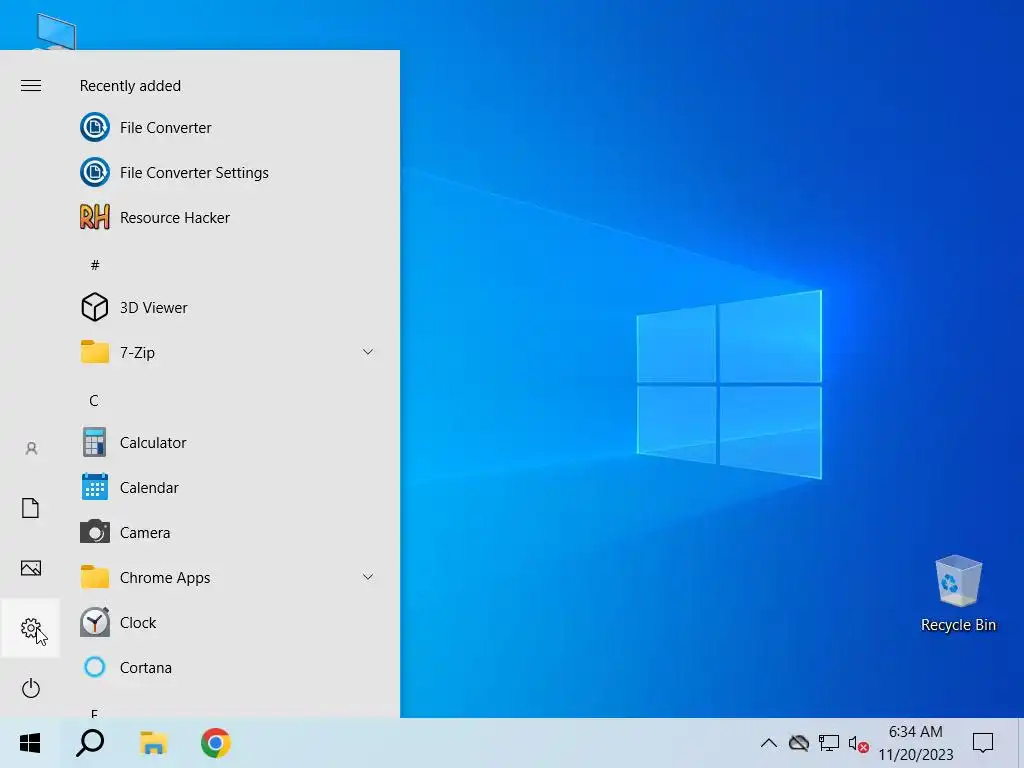This screenshot has height=768, width=1024.
Task: Select the Recycle Bin desktop icon
Action: pos(958,593)
